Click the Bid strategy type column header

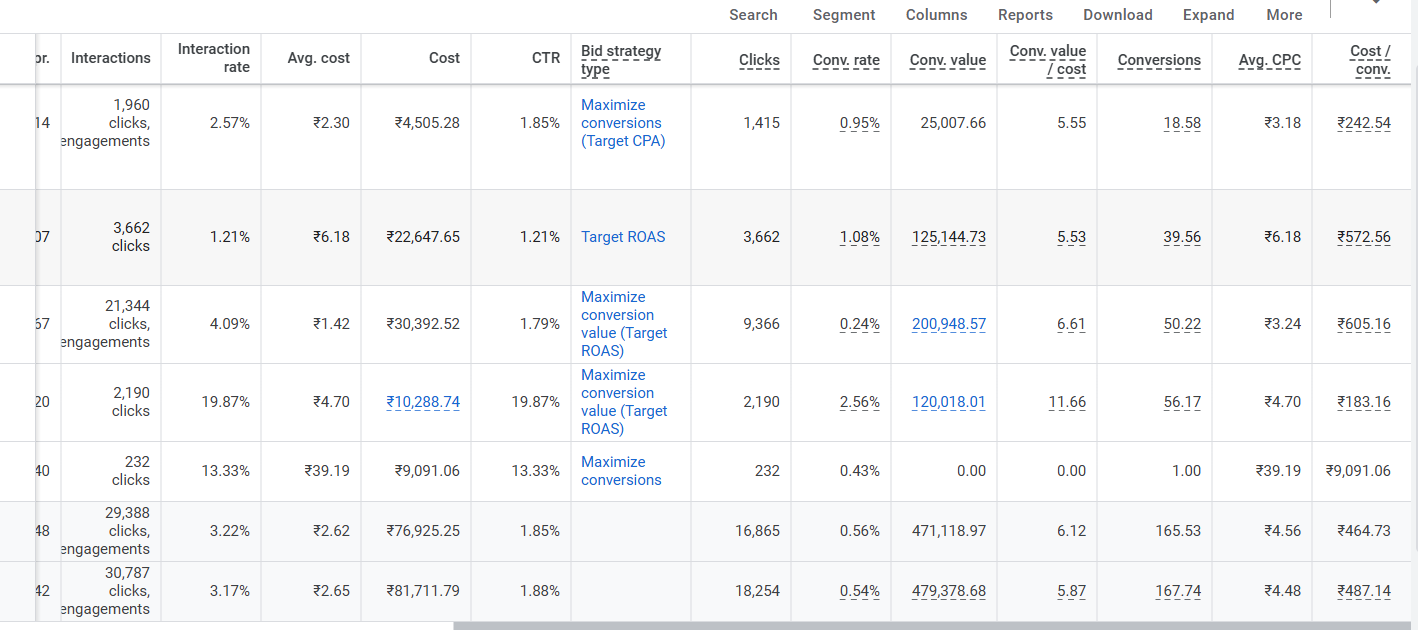(x=621, y=60)
